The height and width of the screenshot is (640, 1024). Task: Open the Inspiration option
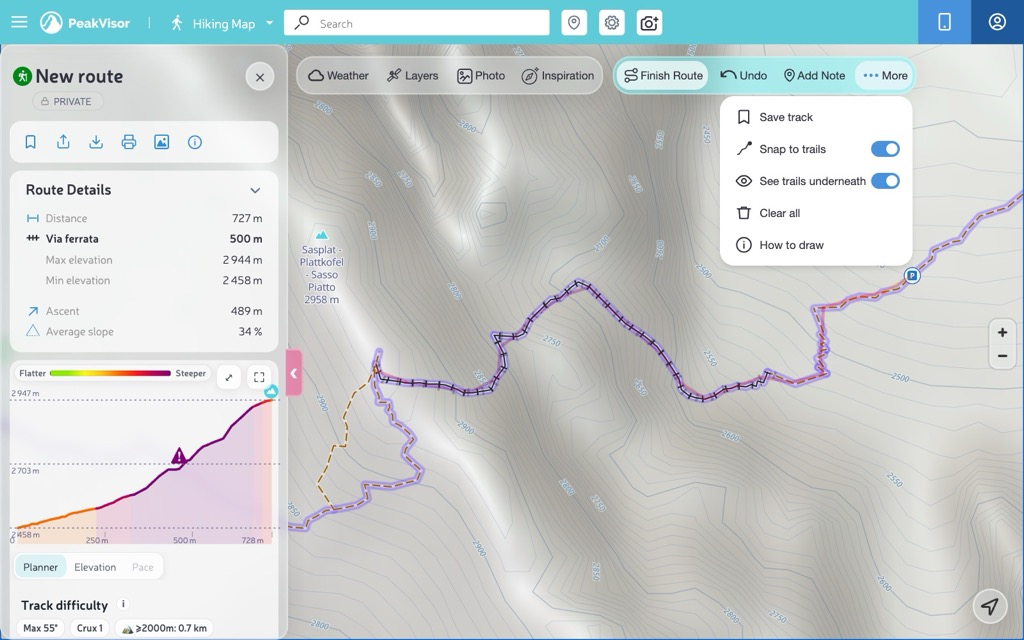click(x=558, y=76)
